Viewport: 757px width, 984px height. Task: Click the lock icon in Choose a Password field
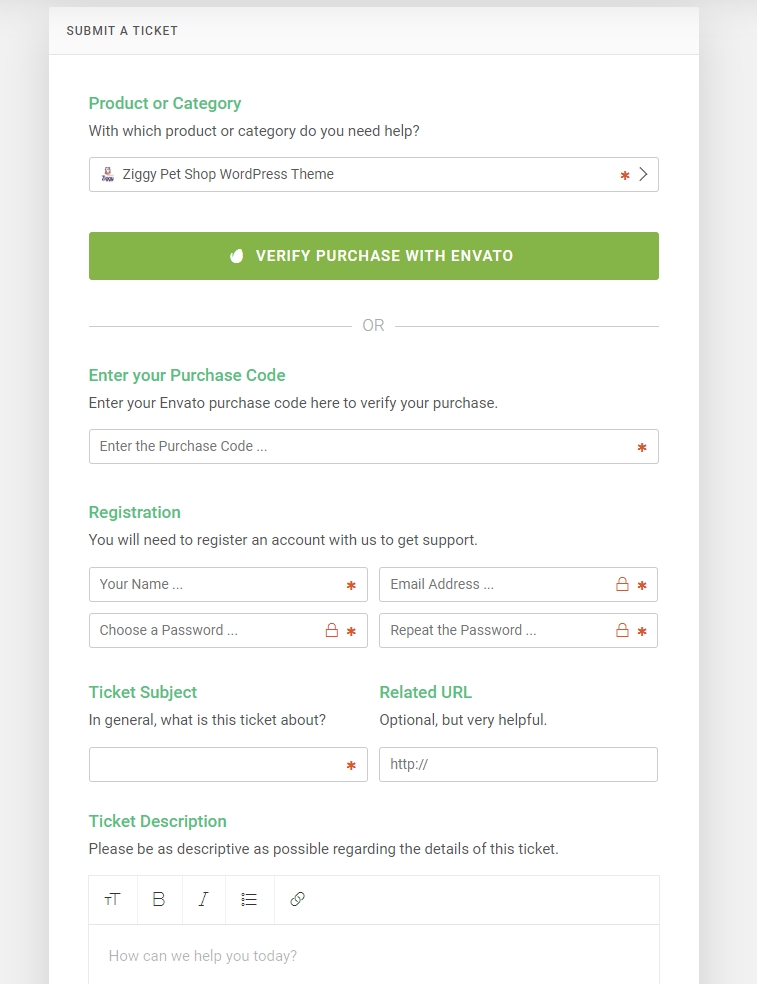point(332,631)
